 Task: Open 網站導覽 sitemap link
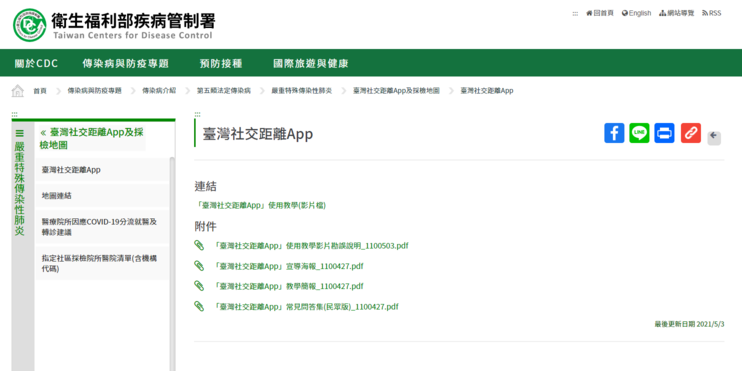point(677,13)
